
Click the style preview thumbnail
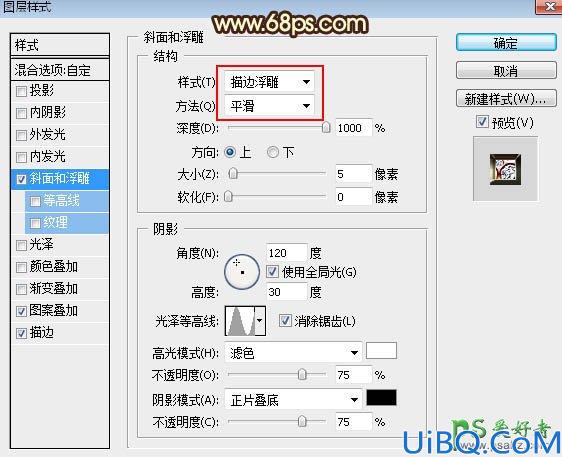(505, 169)
